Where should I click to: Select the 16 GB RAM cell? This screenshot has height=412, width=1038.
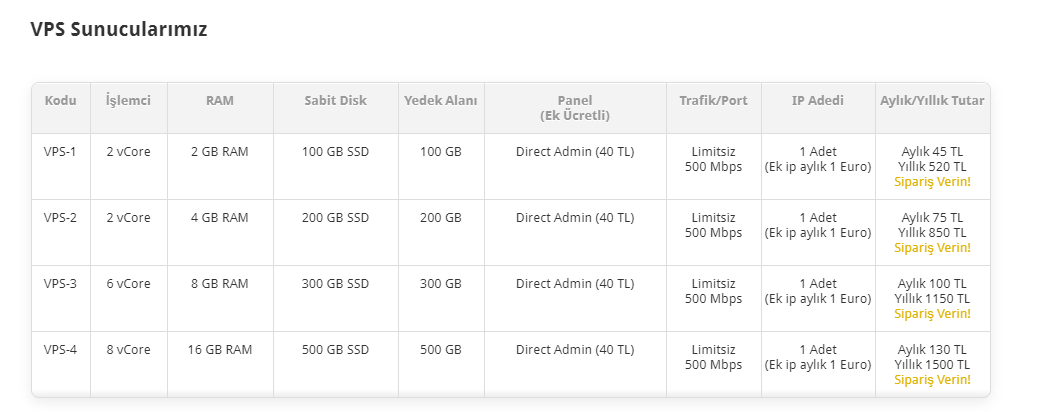click(219, 350)
